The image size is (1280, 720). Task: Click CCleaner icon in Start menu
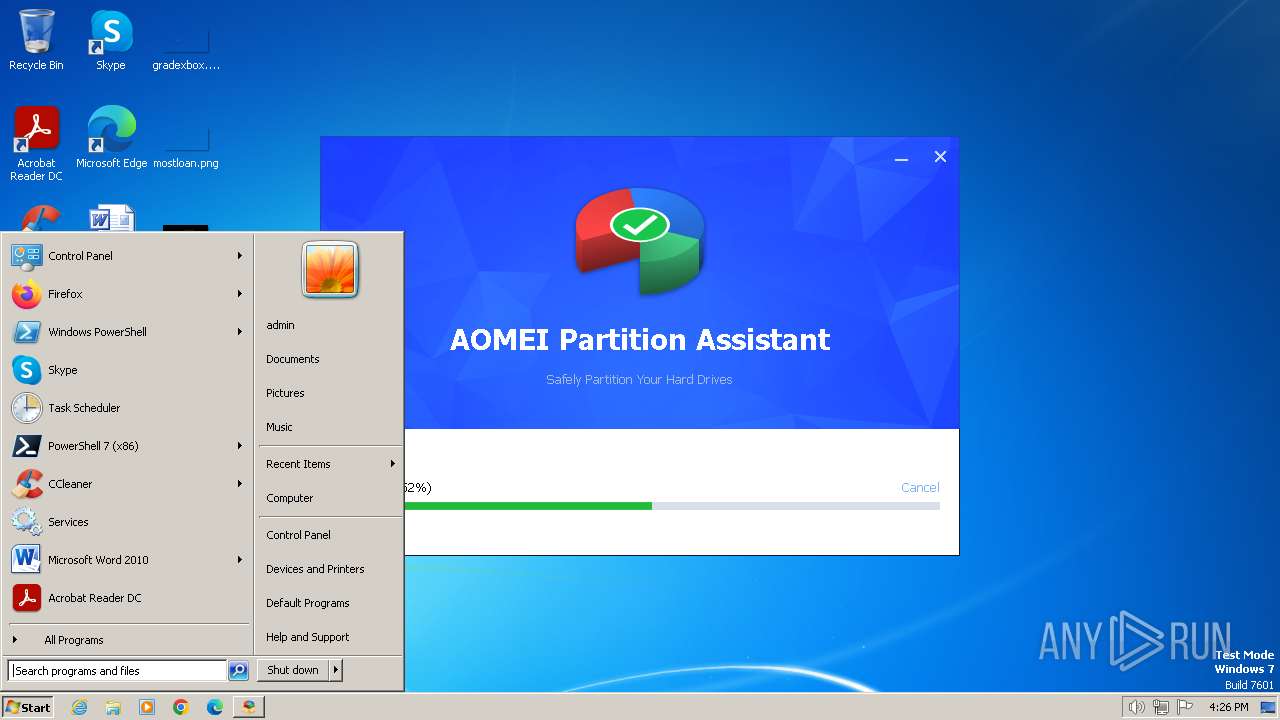pos(27,484)
